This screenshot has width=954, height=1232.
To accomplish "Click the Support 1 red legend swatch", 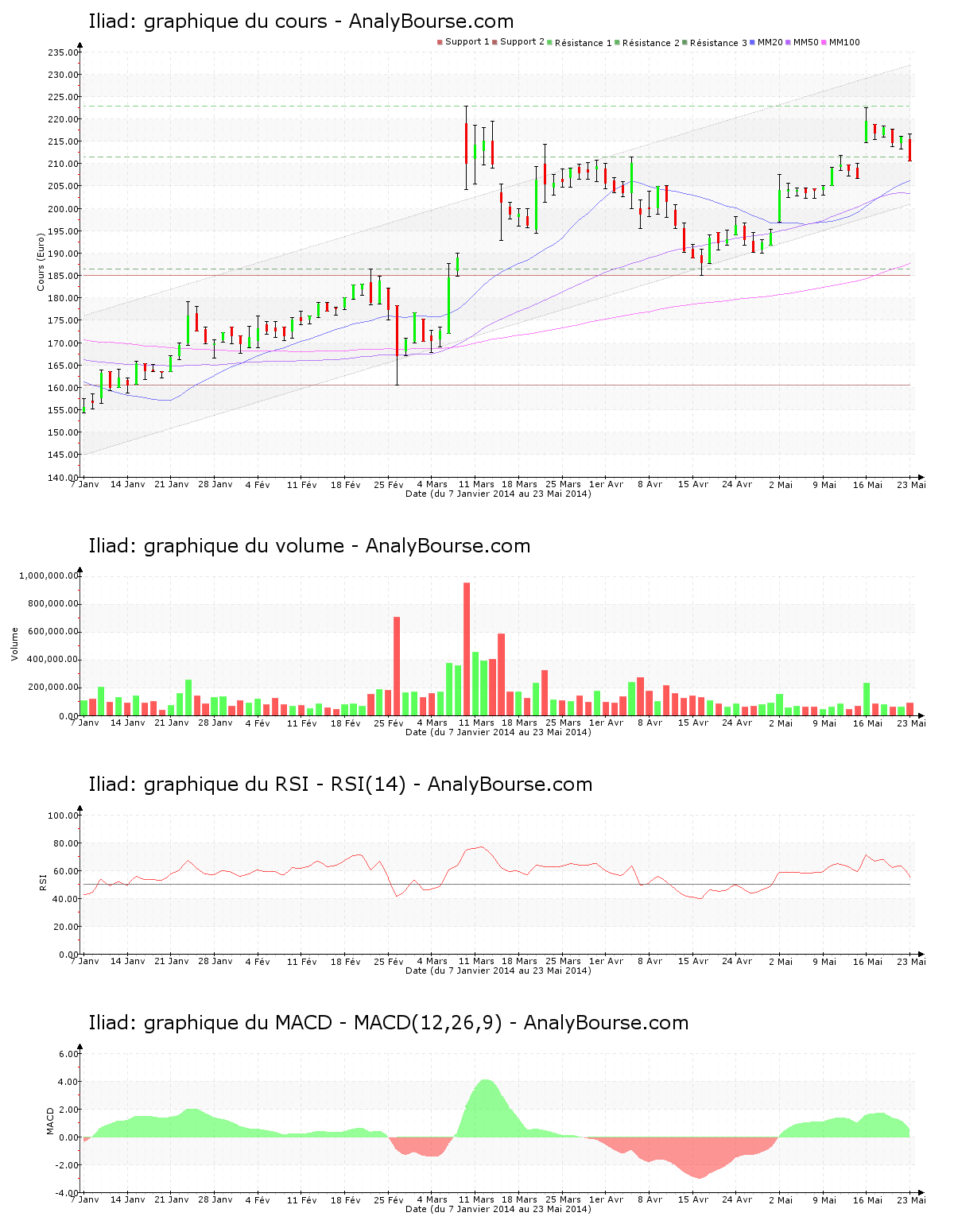I will click(440, 42).
